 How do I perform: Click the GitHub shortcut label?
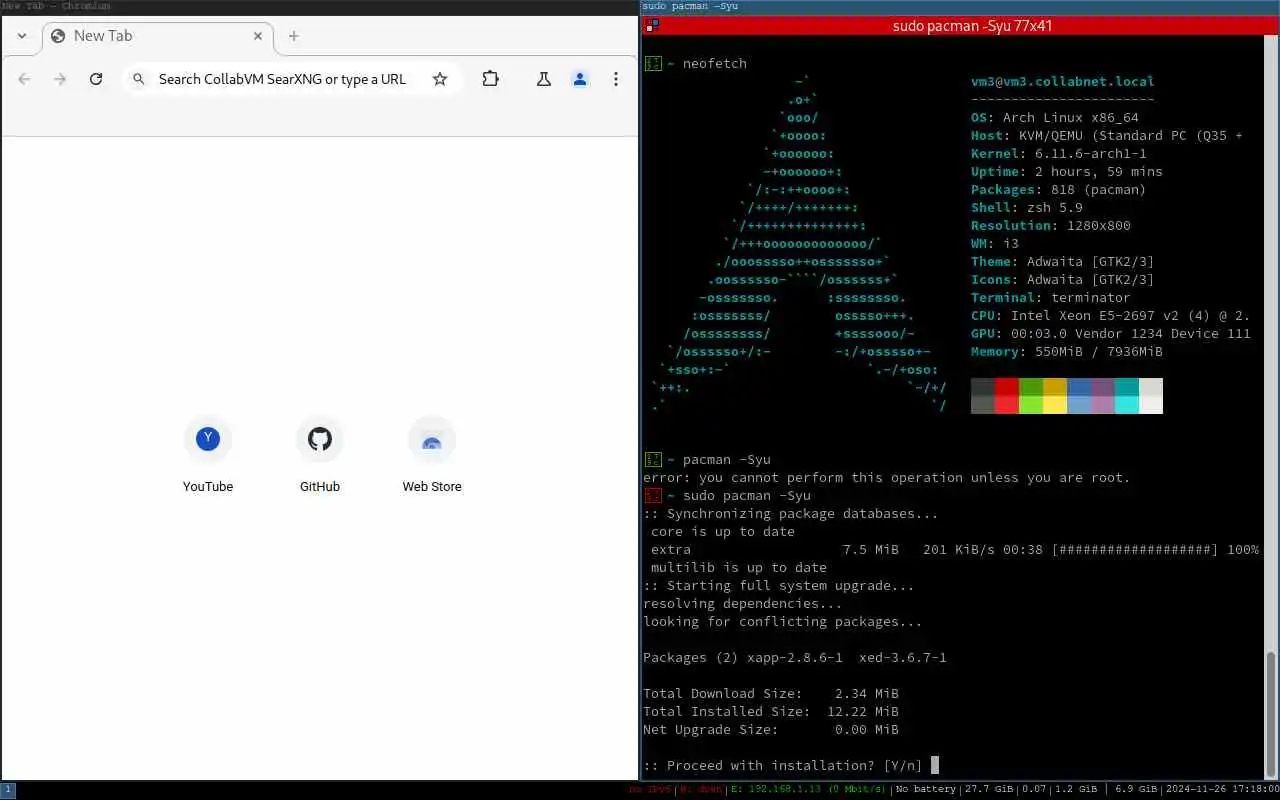pyautogui.click(x=320, y=487)
